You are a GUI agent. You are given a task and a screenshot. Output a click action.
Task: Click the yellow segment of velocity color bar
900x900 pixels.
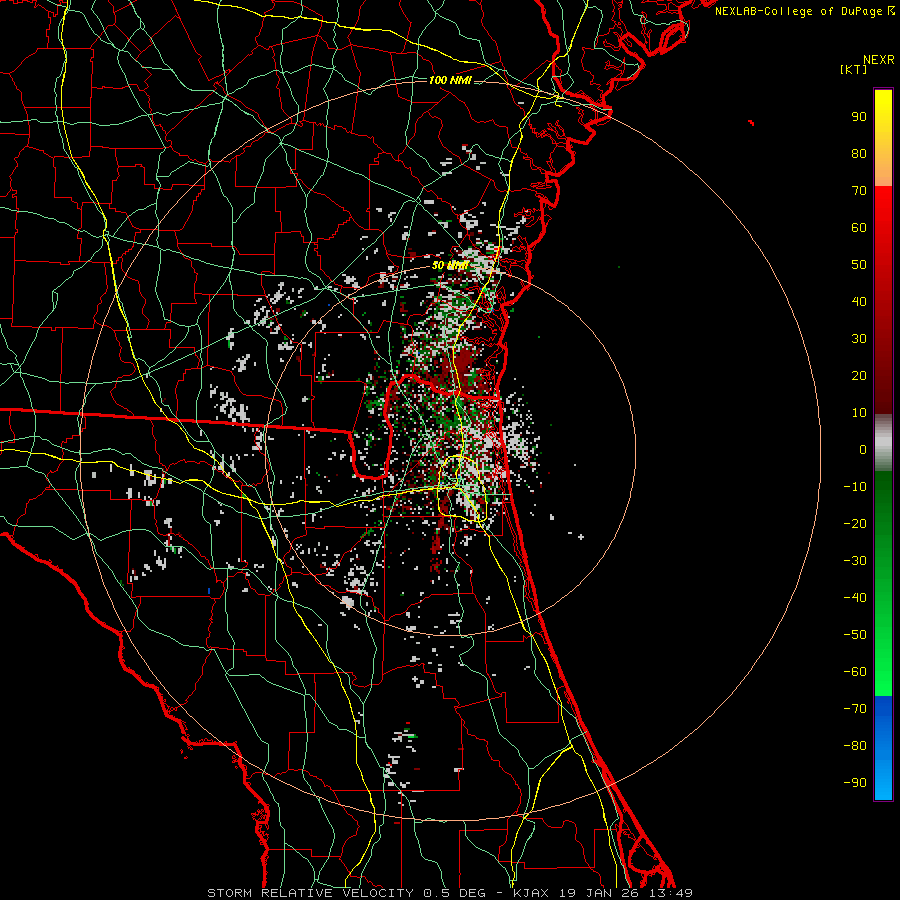[883, 126]
